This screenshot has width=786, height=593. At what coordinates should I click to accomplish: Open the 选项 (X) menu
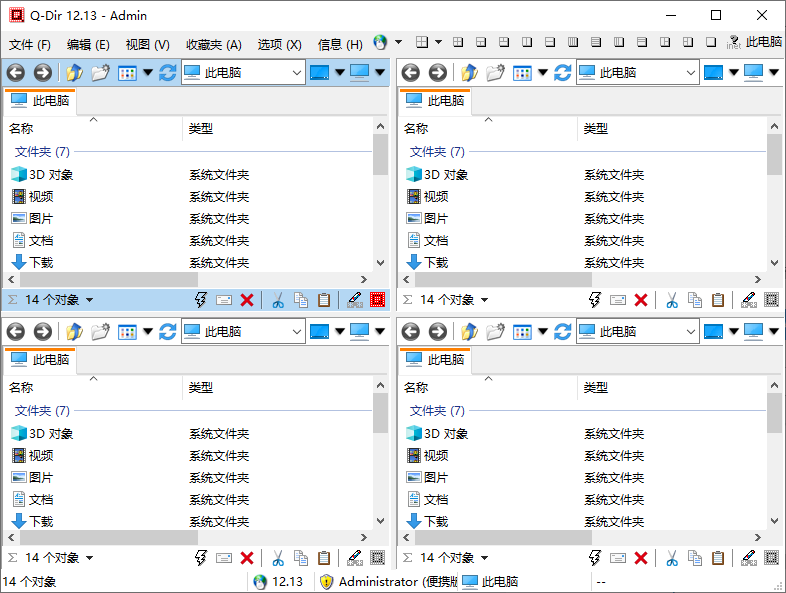279,44
